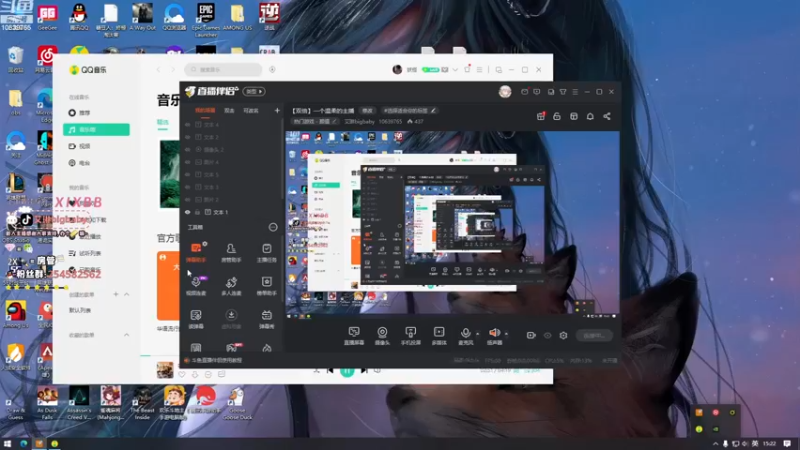Toggle visibility of 文本 5 layer
The height and width of the screenshot is (450, 800).
click(x=188, y=174)
